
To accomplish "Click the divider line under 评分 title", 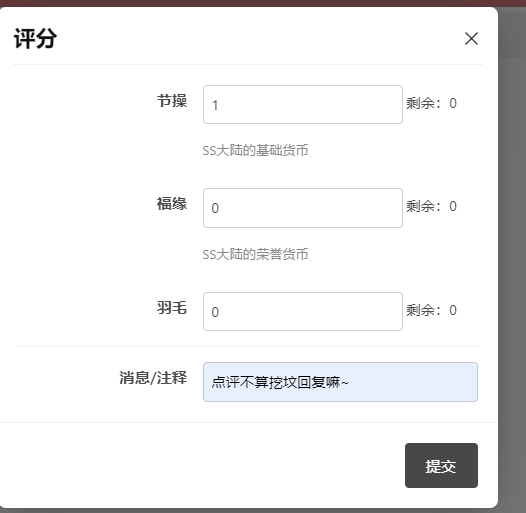I will pos(248,64).
